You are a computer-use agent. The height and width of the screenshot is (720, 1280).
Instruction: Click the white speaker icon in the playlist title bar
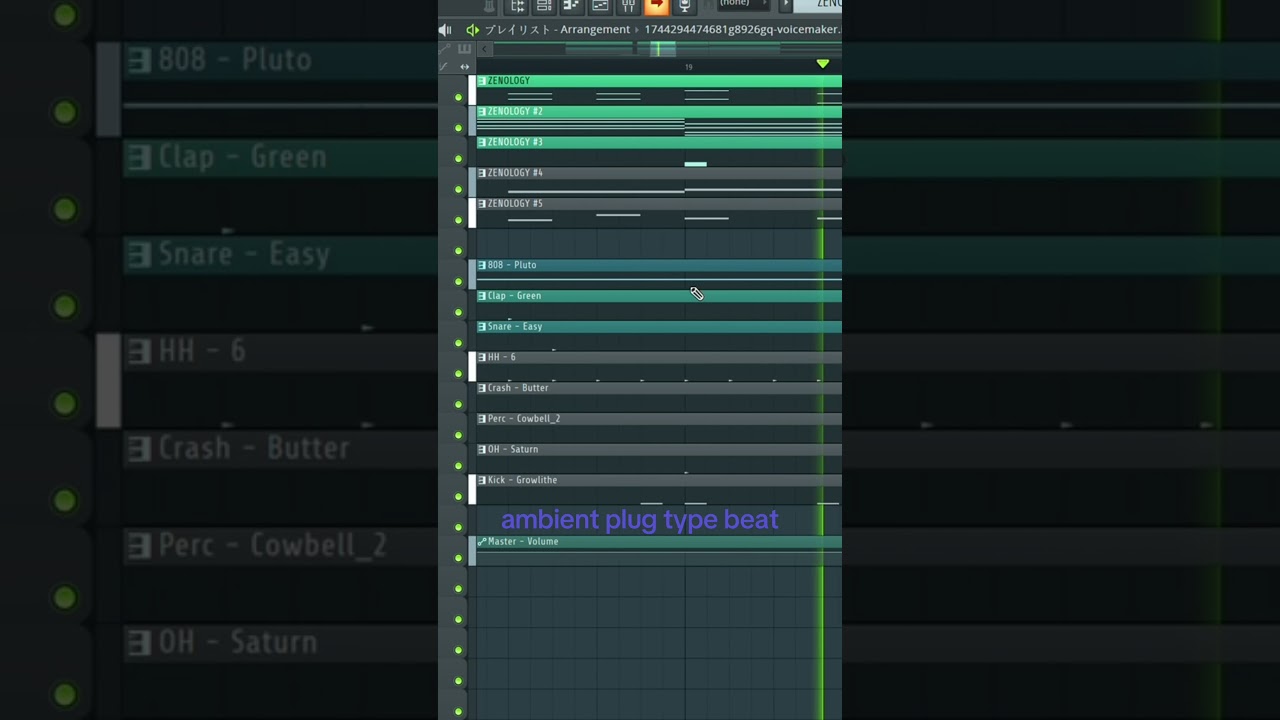click(x=446, y=30)
